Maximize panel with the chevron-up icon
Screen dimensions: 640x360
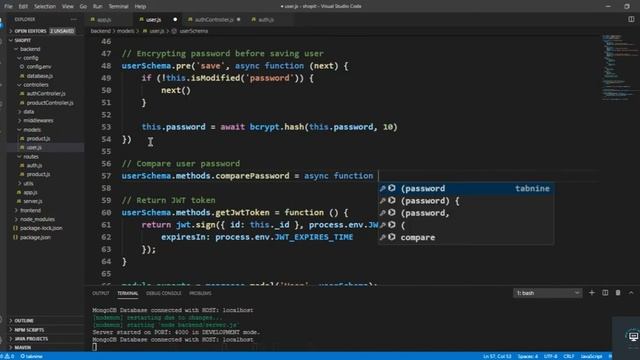click(631, 293)
